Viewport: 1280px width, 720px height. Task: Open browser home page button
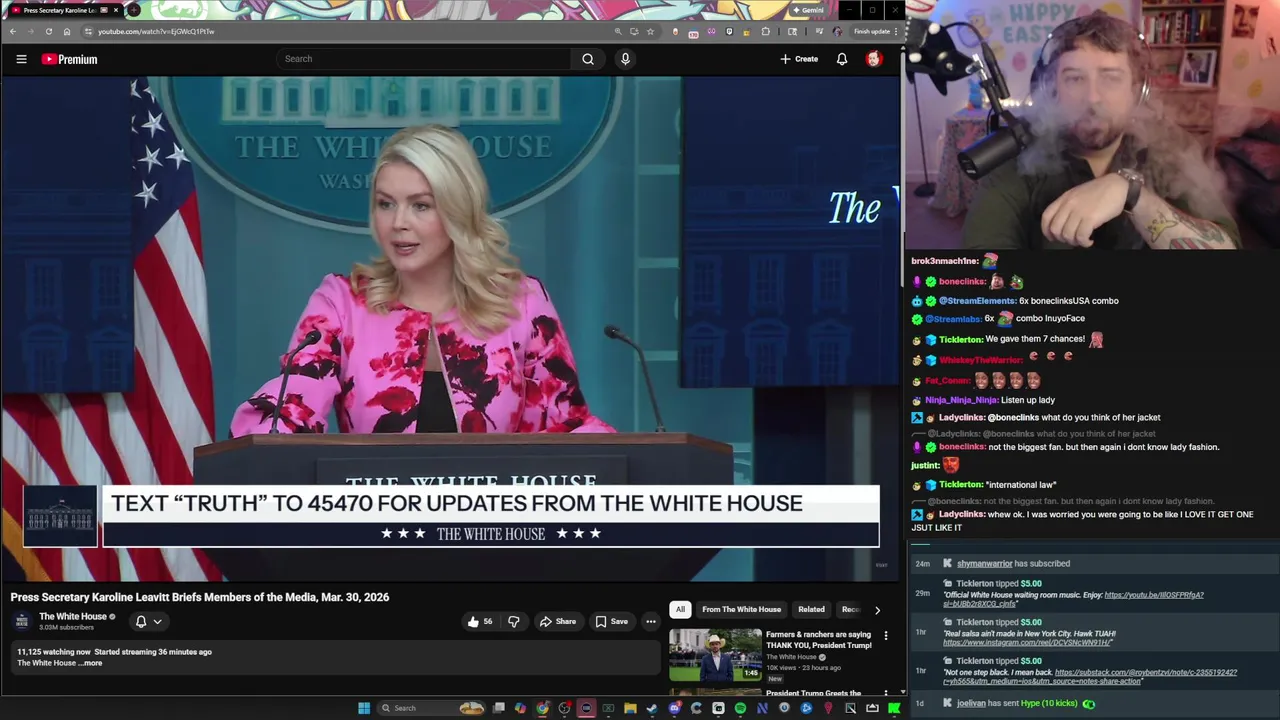coord(67,31)
